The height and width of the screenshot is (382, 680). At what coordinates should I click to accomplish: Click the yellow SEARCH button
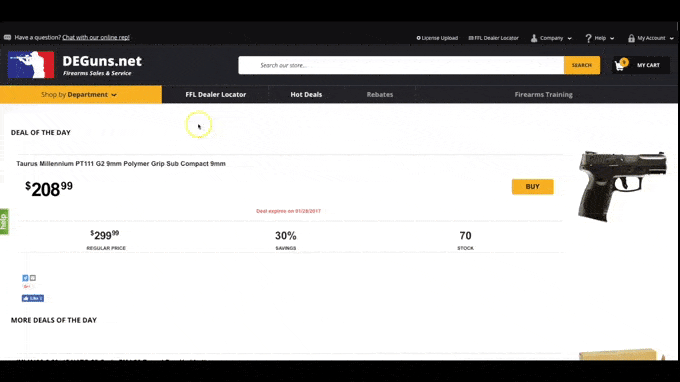point(582,65)
